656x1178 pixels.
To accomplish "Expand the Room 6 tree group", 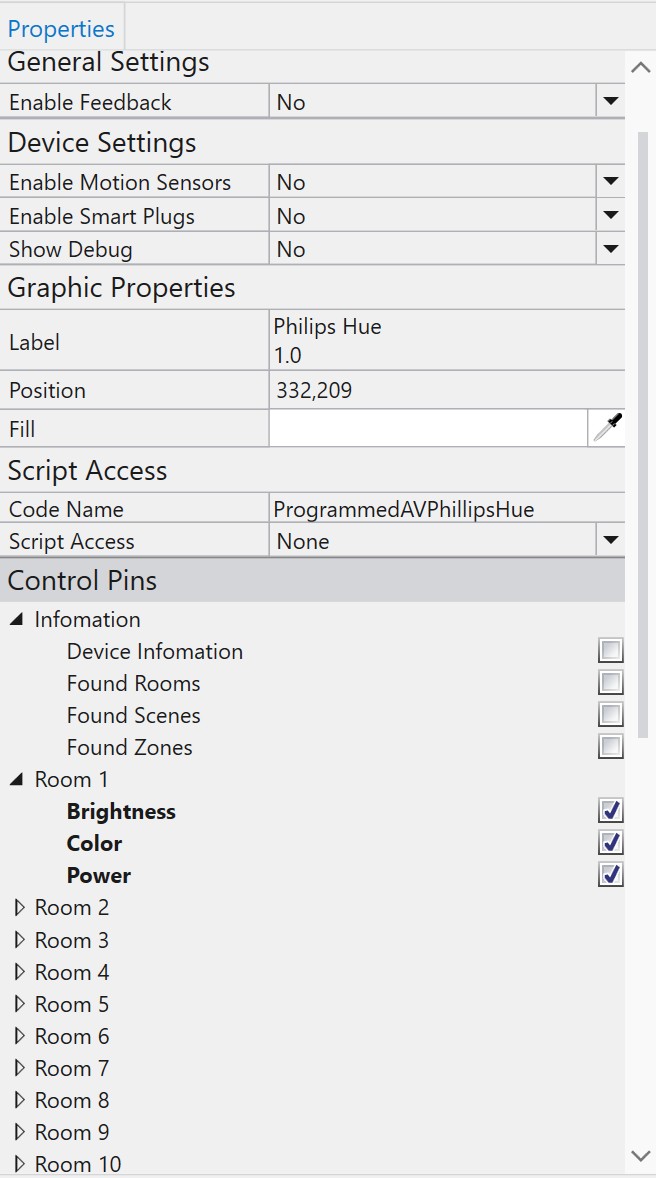I will [x=20, y=1036].
